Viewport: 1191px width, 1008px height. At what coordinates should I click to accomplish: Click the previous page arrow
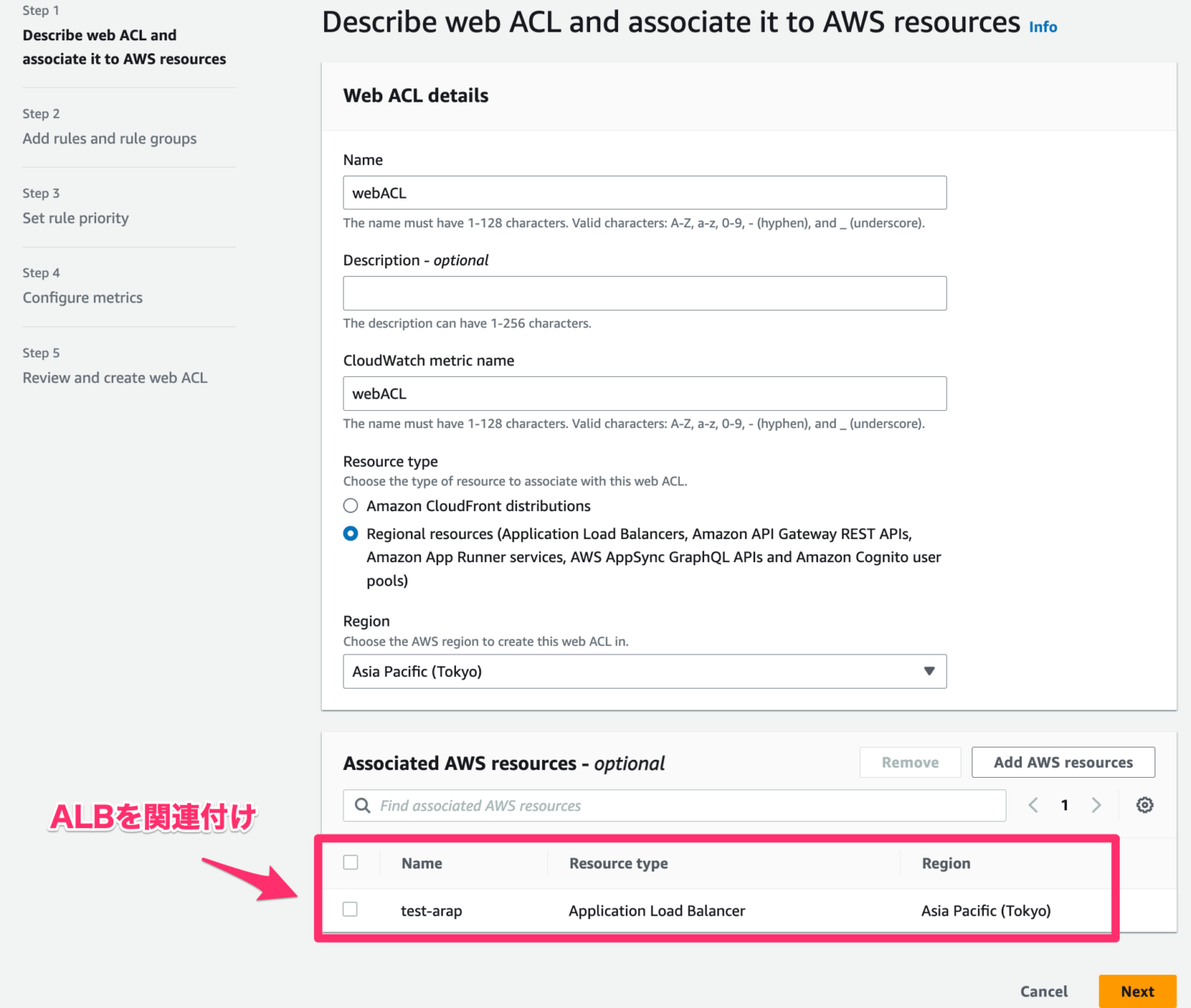click(1033, 805)
